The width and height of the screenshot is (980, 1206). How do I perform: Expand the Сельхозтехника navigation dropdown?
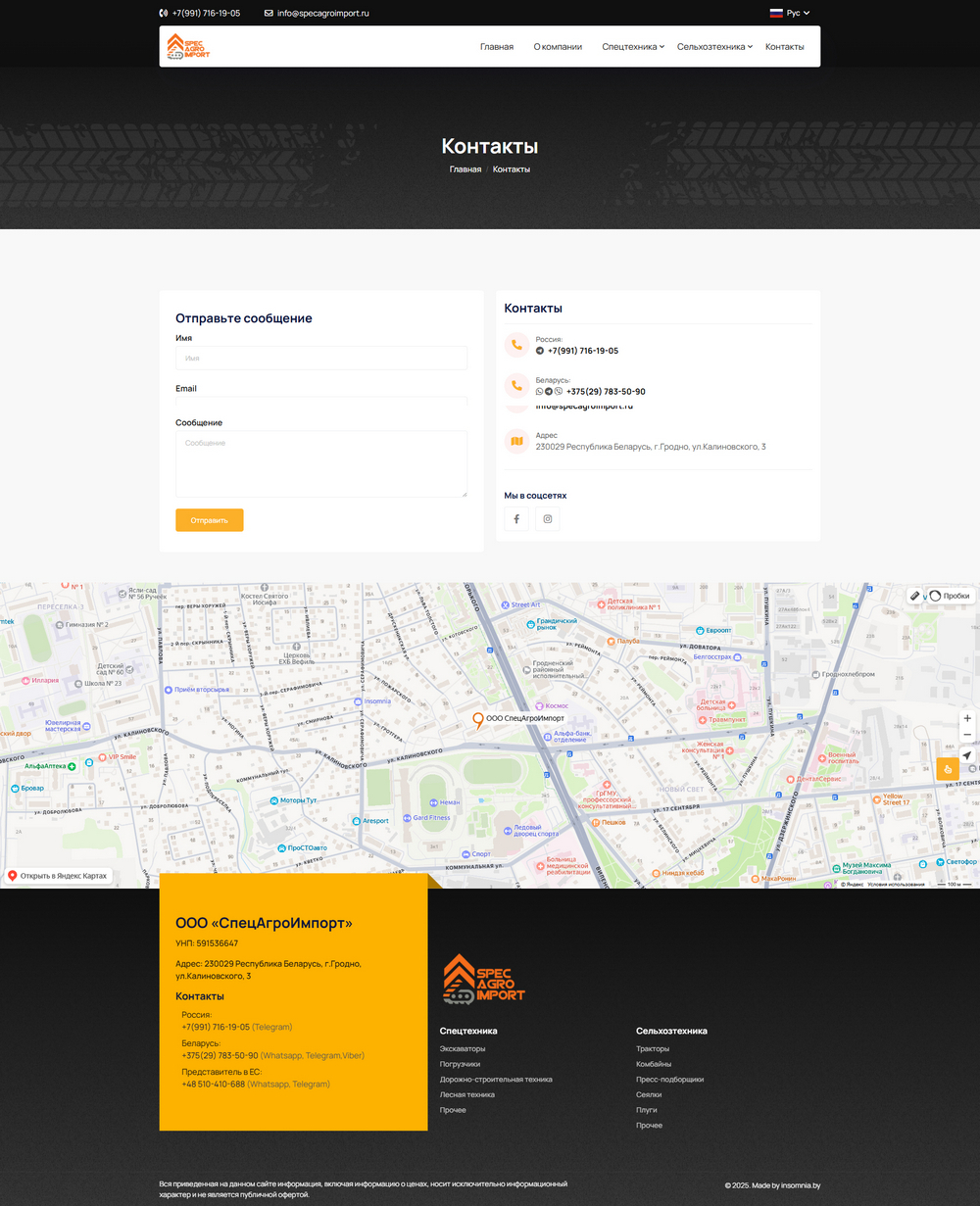click(714, 46)
